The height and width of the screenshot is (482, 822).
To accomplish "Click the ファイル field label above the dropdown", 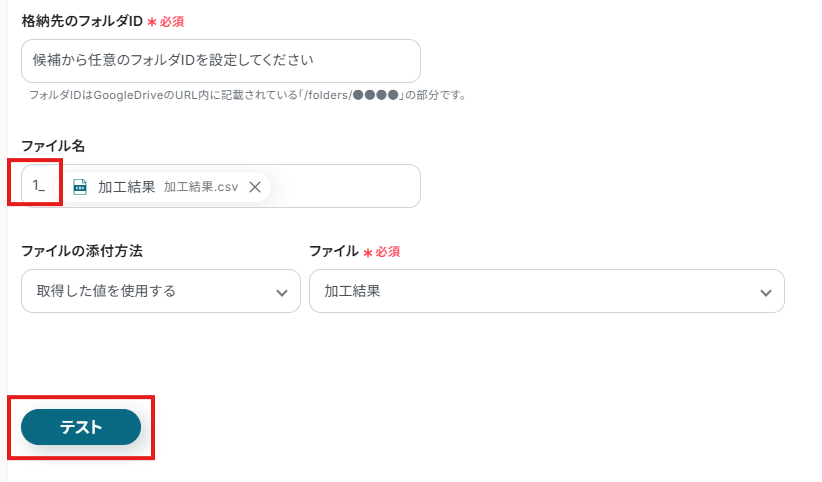I will pos(333,251).
